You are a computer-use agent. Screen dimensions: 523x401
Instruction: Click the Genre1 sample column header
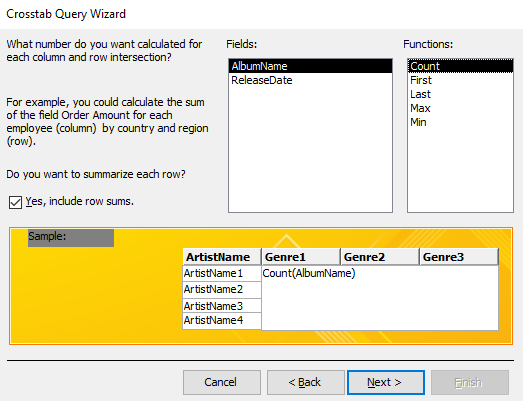[301, 257]
